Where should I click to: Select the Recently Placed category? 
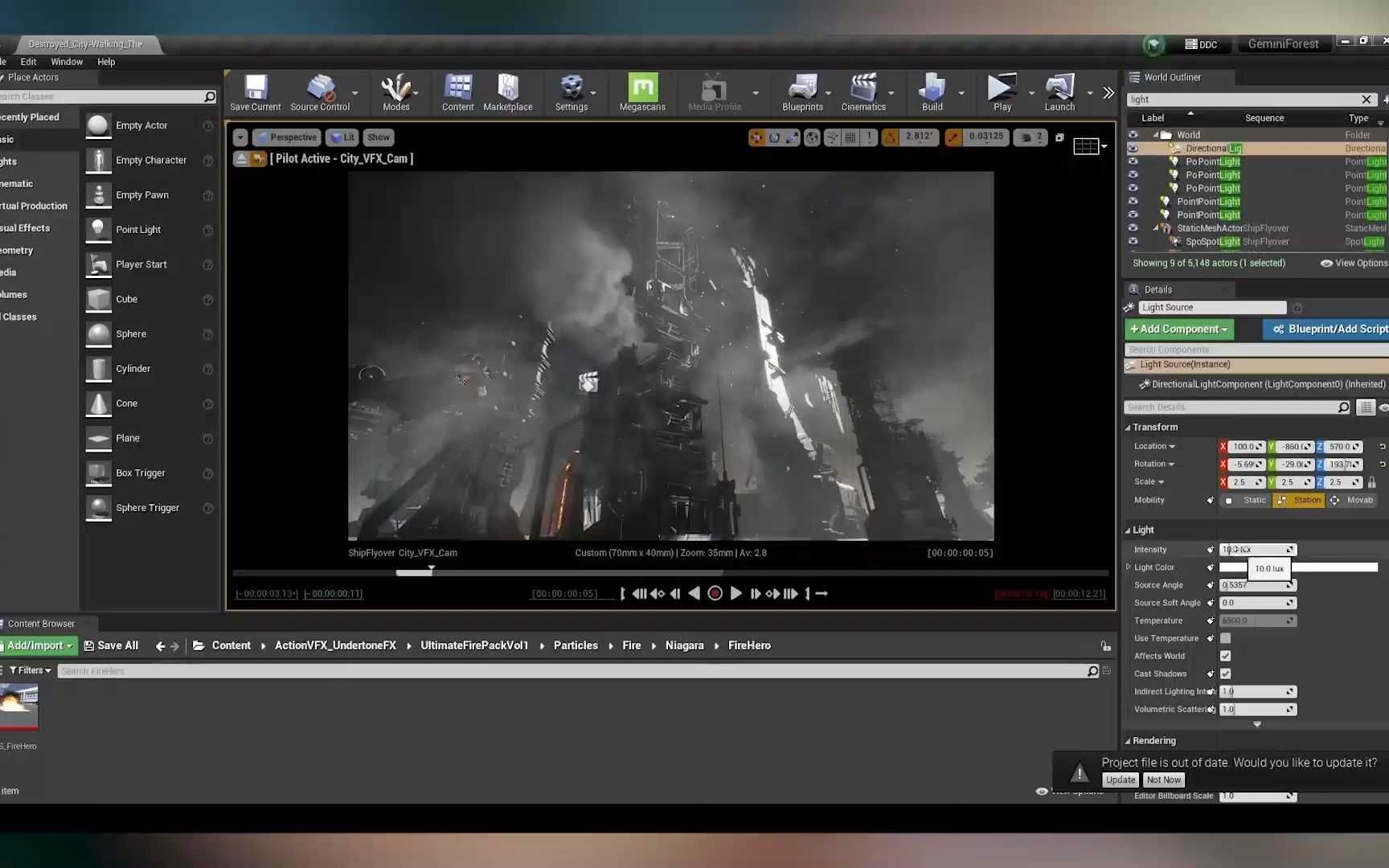pyautogui.click(x=30, y=117)
